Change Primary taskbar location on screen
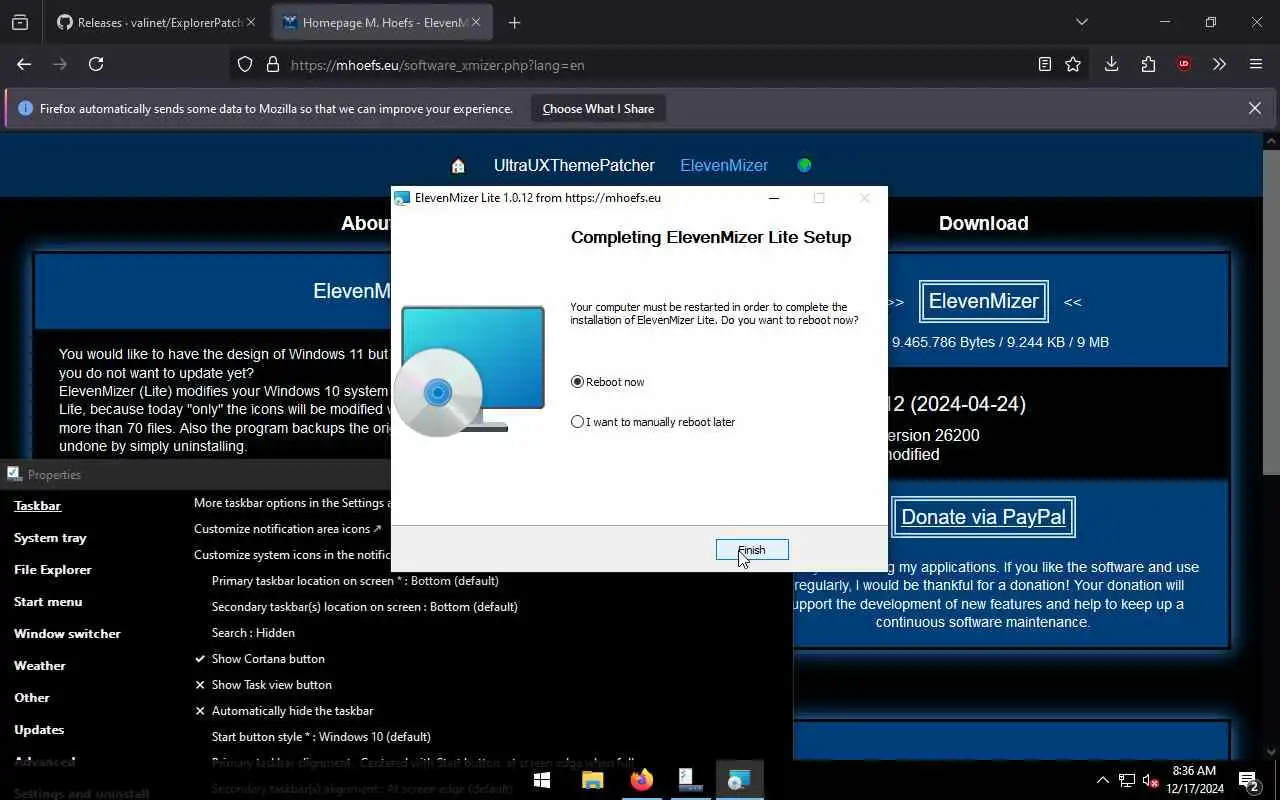Viewport: 1280px width, 800px height. pos(355,581)
